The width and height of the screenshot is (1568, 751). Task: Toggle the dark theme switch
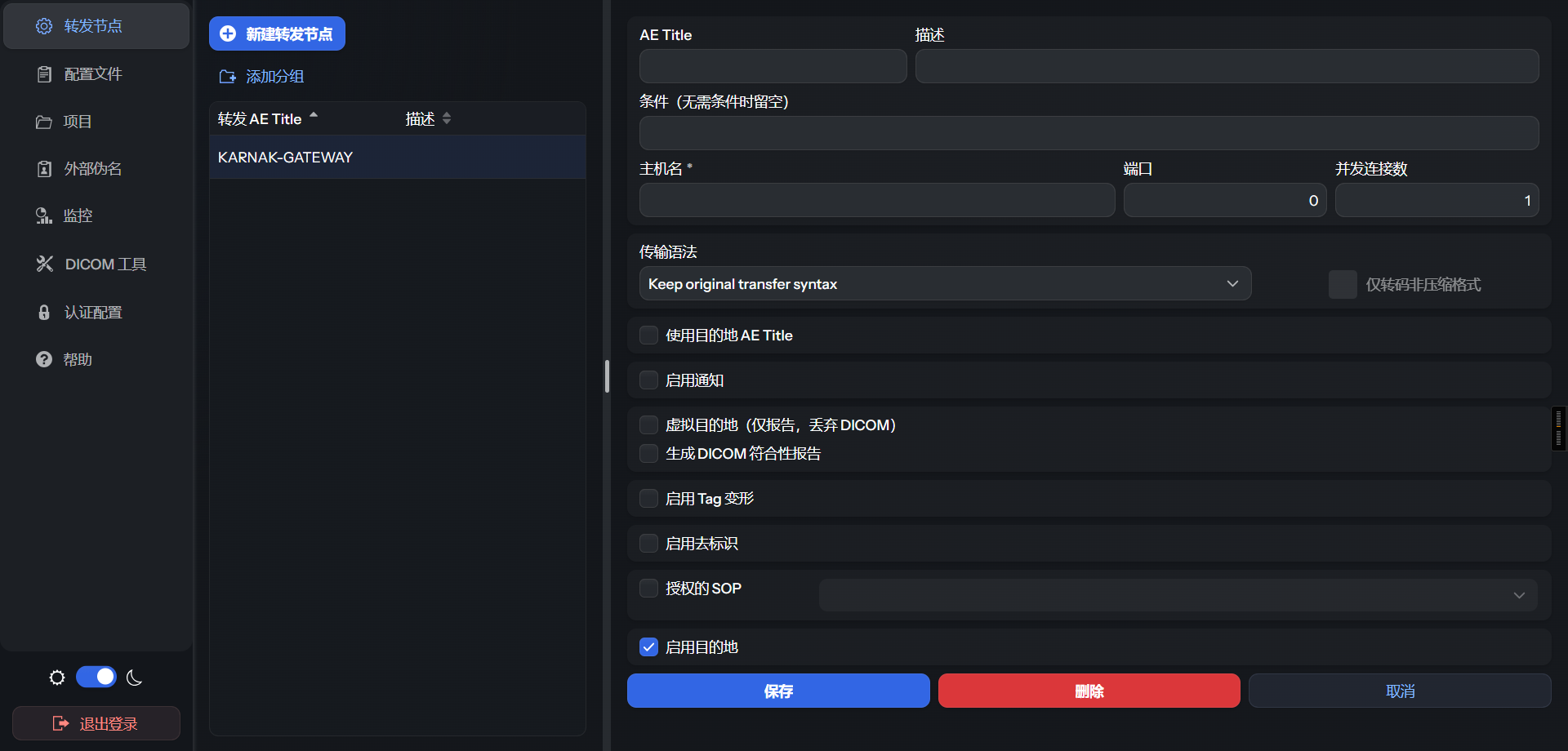pos(96,677)
